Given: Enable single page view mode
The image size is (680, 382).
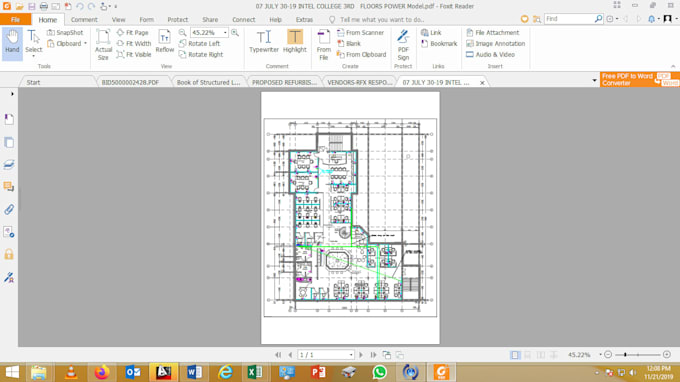Looking at the screenshot, I should click(x=515, y=355).
